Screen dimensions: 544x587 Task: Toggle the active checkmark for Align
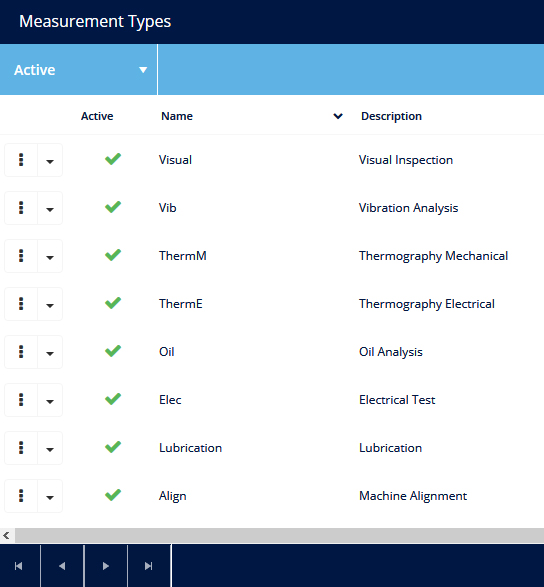click(113, 495)
